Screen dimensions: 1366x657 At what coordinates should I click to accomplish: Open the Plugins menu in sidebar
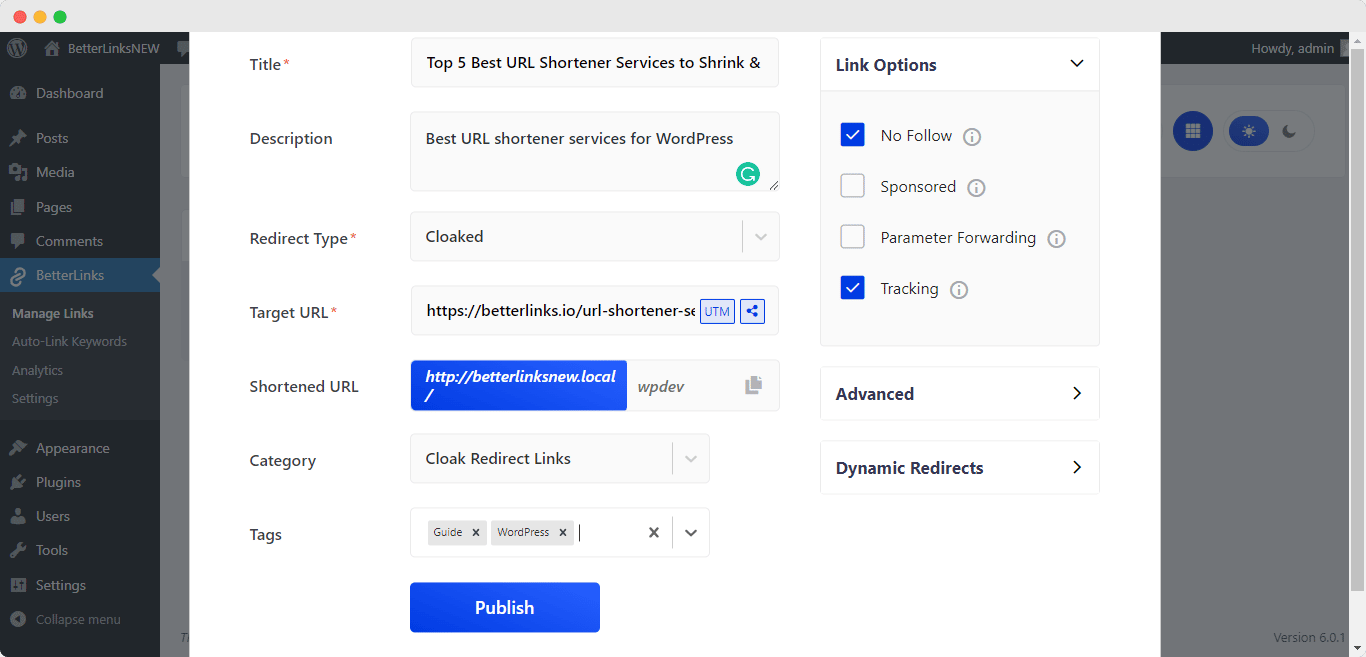point(58,482)
